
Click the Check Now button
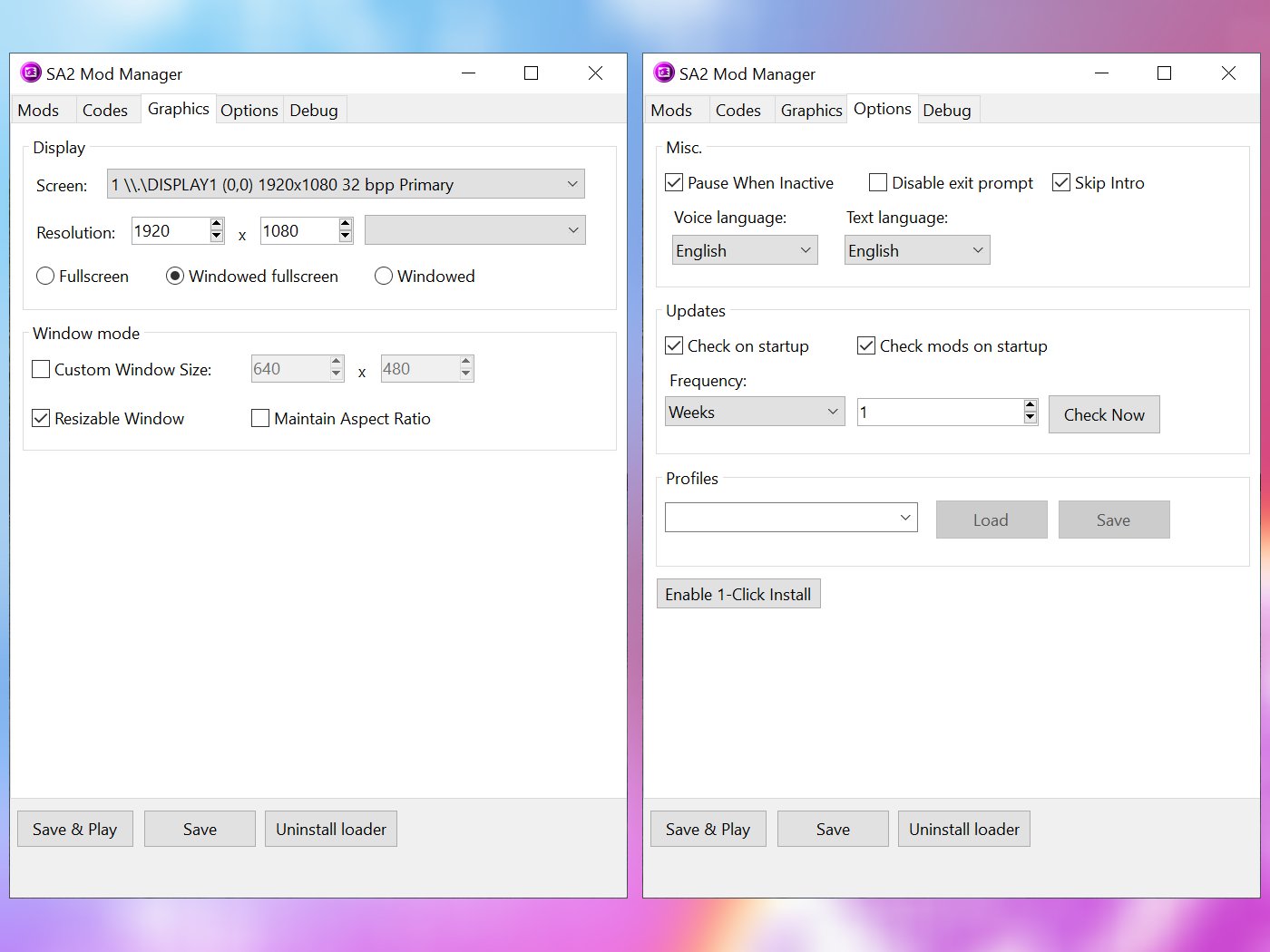click(x=1104, y=414)
